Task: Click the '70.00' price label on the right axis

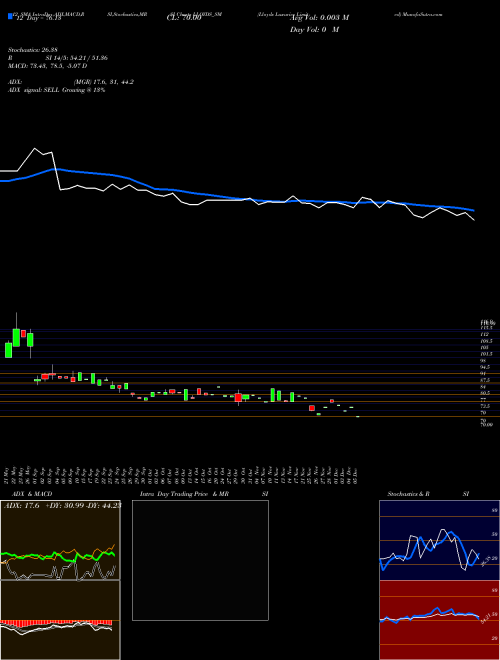Action: coord(486,425)
